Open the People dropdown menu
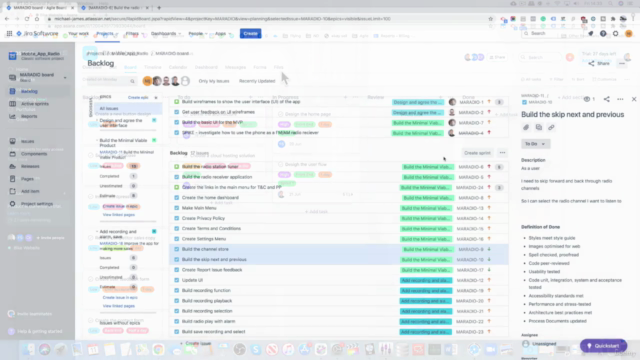This screenshot has width=640, height=360. [x=198, y=33]
